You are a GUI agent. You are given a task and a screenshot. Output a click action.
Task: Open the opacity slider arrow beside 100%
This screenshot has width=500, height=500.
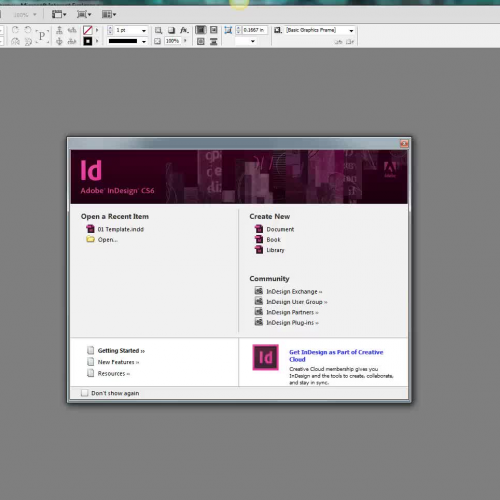pyautogui.click(x=185, y=41)
